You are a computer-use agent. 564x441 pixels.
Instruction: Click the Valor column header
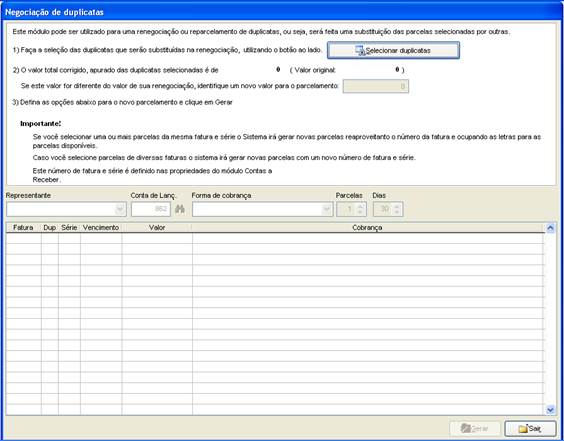tap(157, 228)
